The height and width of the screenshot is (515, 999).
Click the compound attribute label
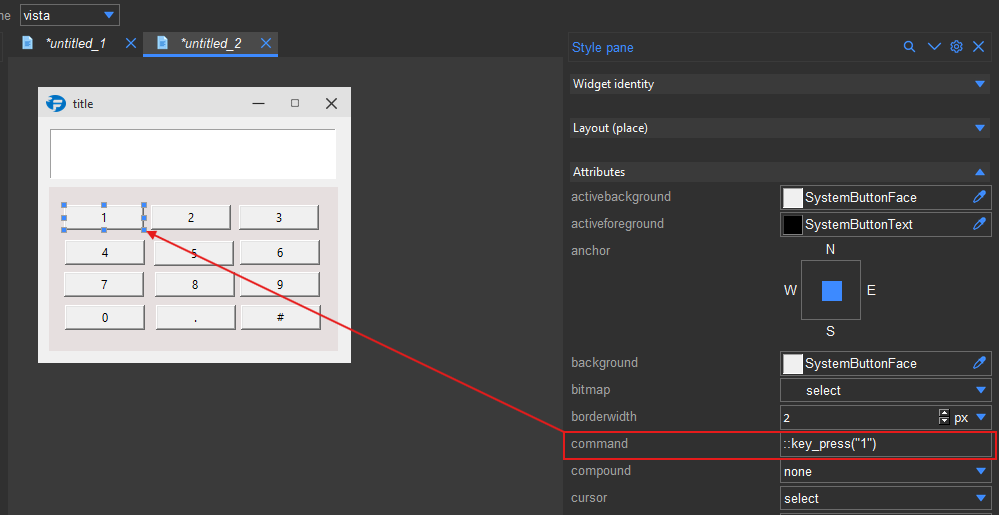601,471
